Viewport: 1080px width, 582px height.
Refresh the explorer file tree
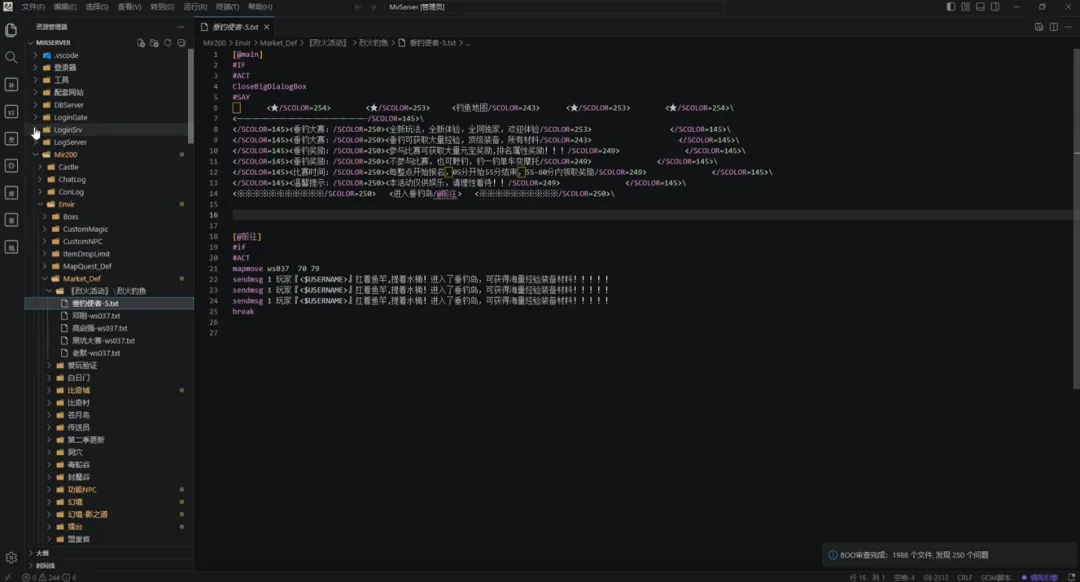click(167, 43)
